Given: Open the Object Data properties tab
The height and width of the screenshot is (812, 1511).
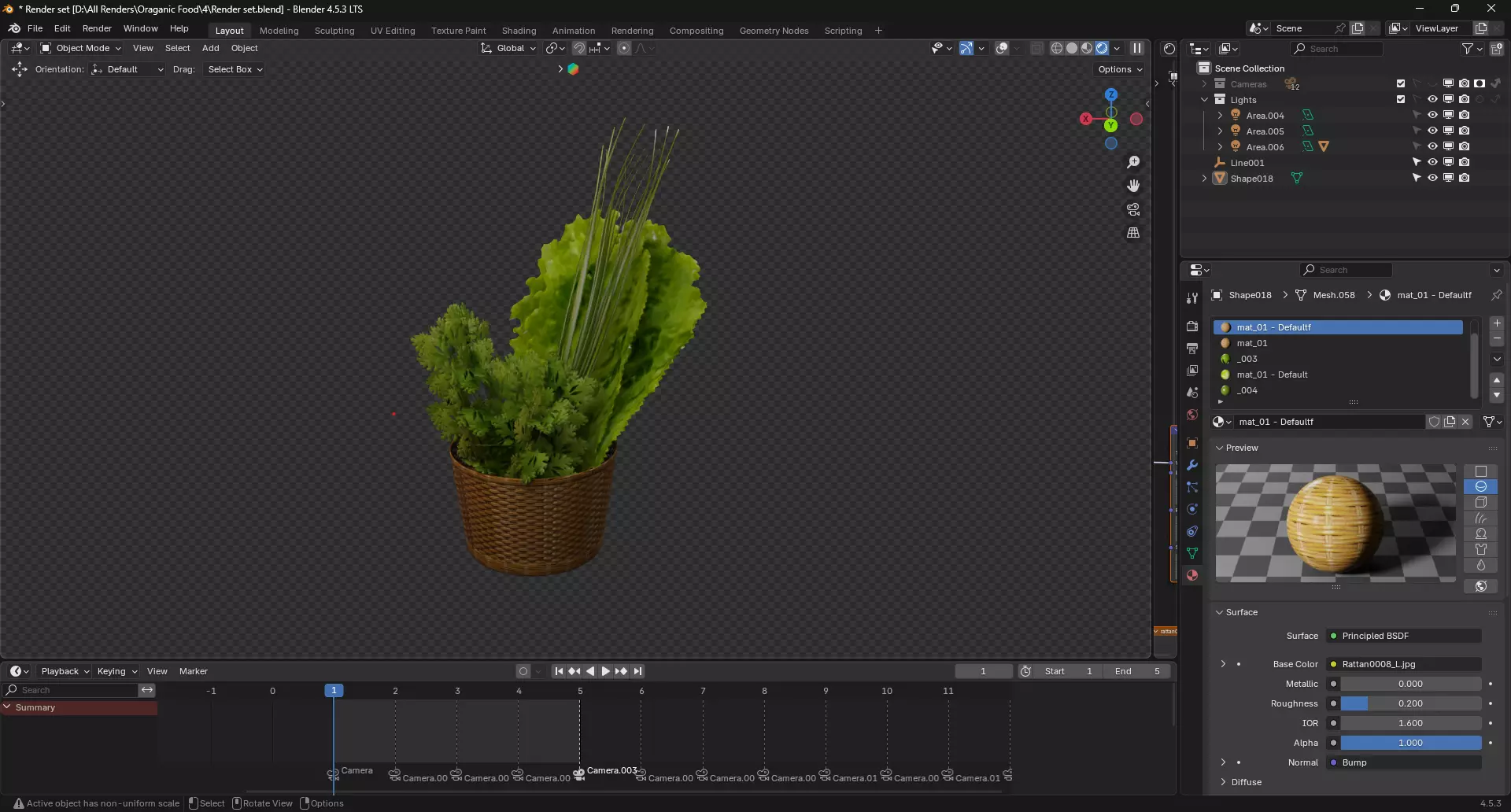Looking at the screenshot, I should click(x=1192, y=553).
